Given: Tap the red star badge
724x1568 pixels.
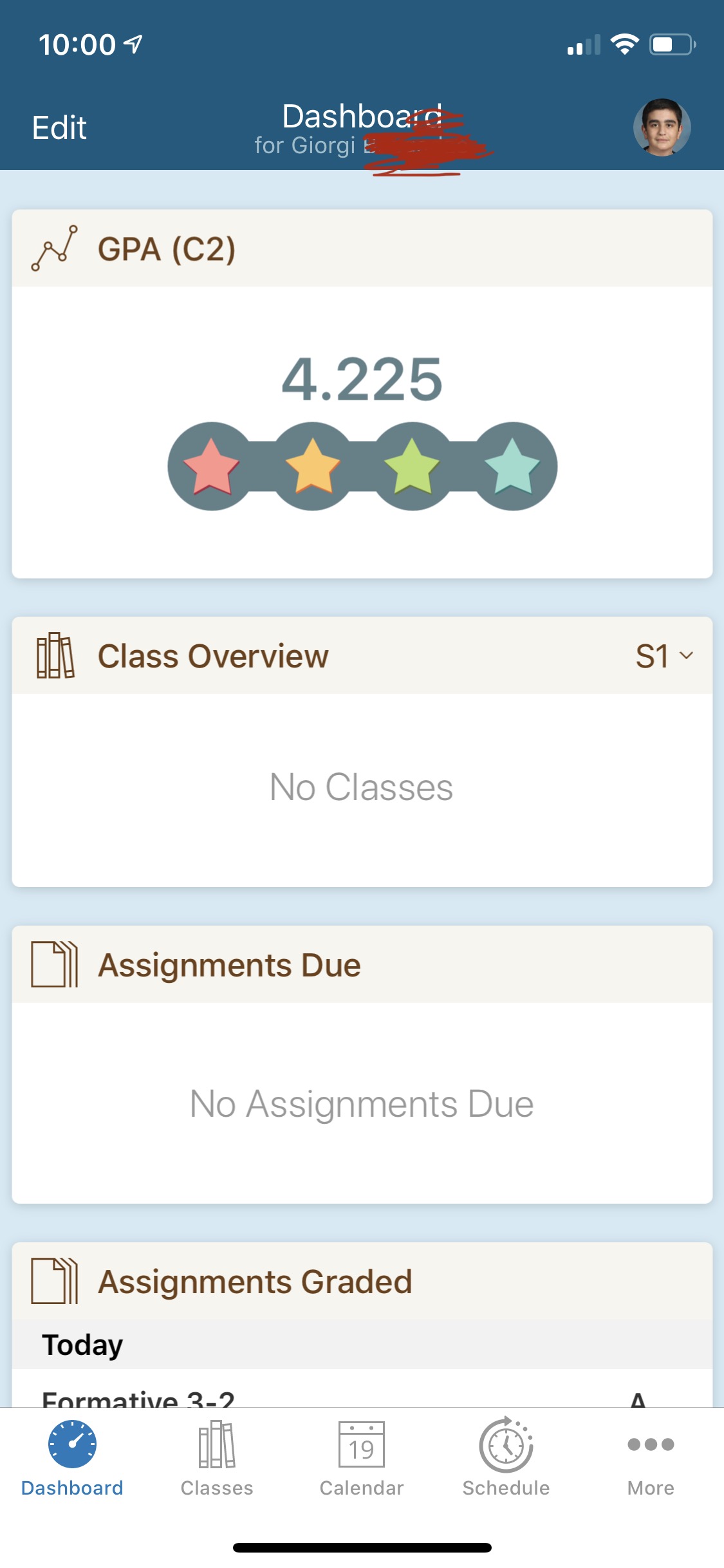Looking at the screenshot, I should click(211, 466).
